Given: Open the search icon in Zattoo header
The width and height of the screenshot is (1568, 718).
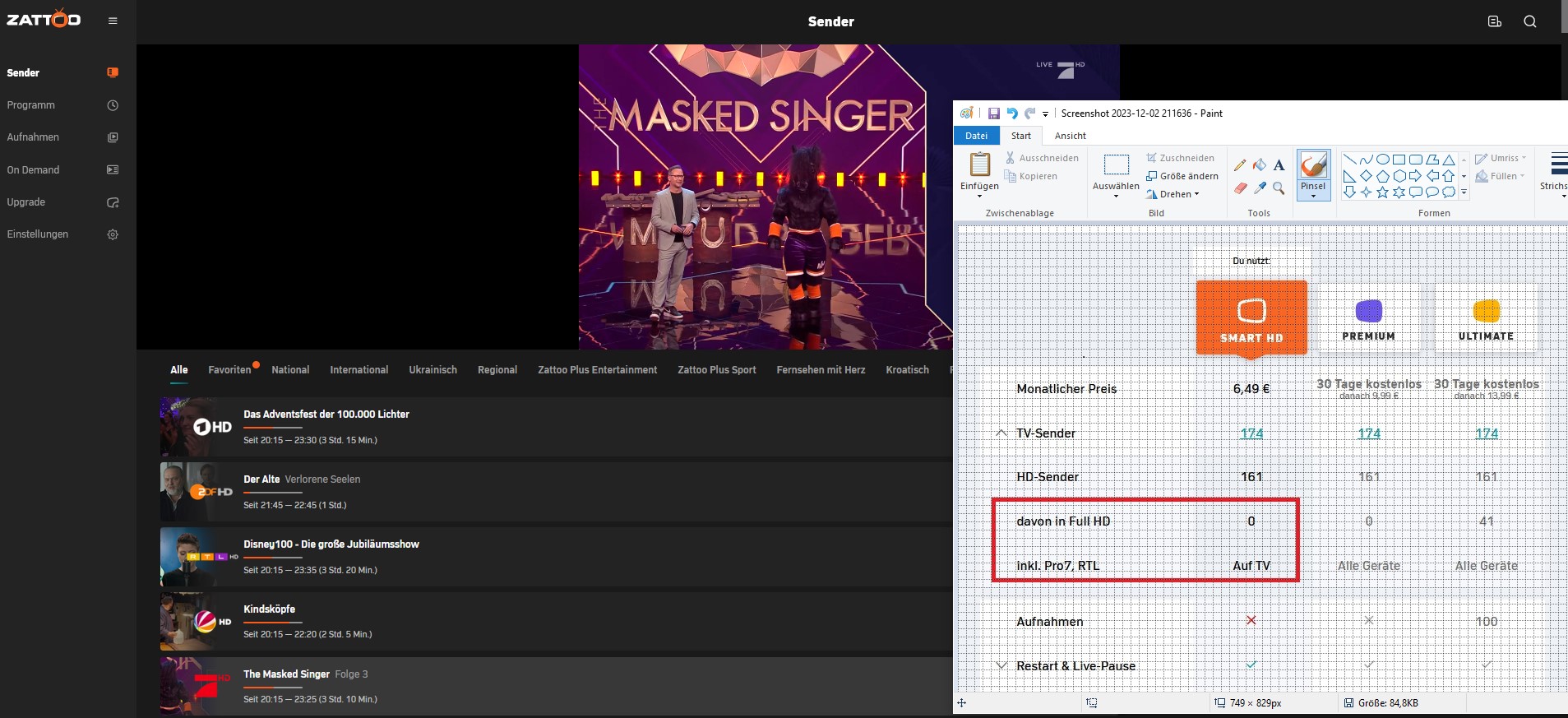Looking at the screenshot, I should pyautogui.click(x=1529, y=21).
